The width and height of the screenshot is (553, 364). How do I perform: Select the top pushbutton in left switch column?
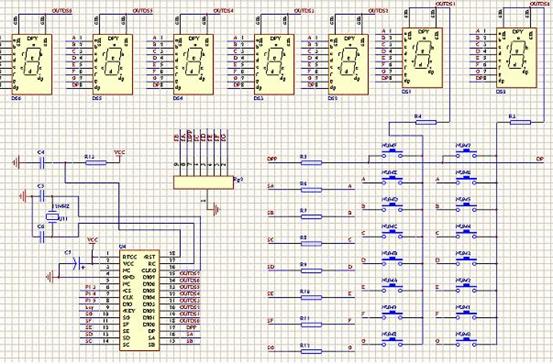pos(392,153)
